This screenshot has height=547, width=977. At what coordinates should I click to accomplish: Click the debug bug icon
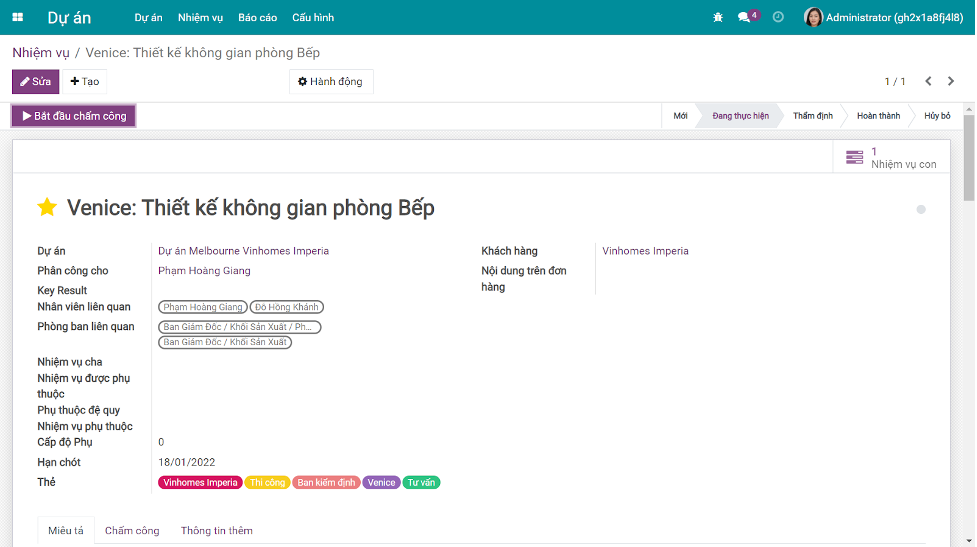[718, 17]
